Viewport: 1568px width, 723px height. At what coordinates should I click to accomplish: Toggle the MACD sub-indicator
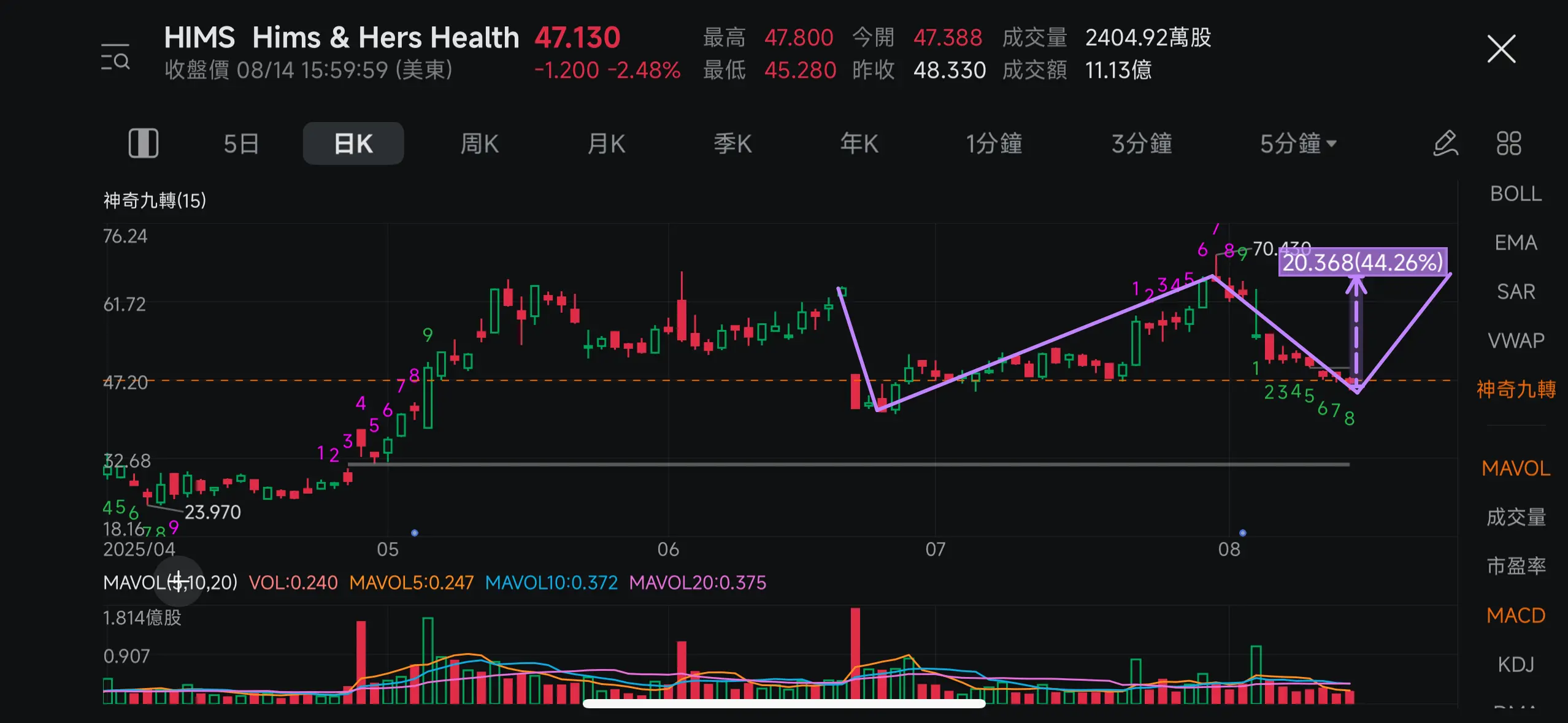[1516, 615]
